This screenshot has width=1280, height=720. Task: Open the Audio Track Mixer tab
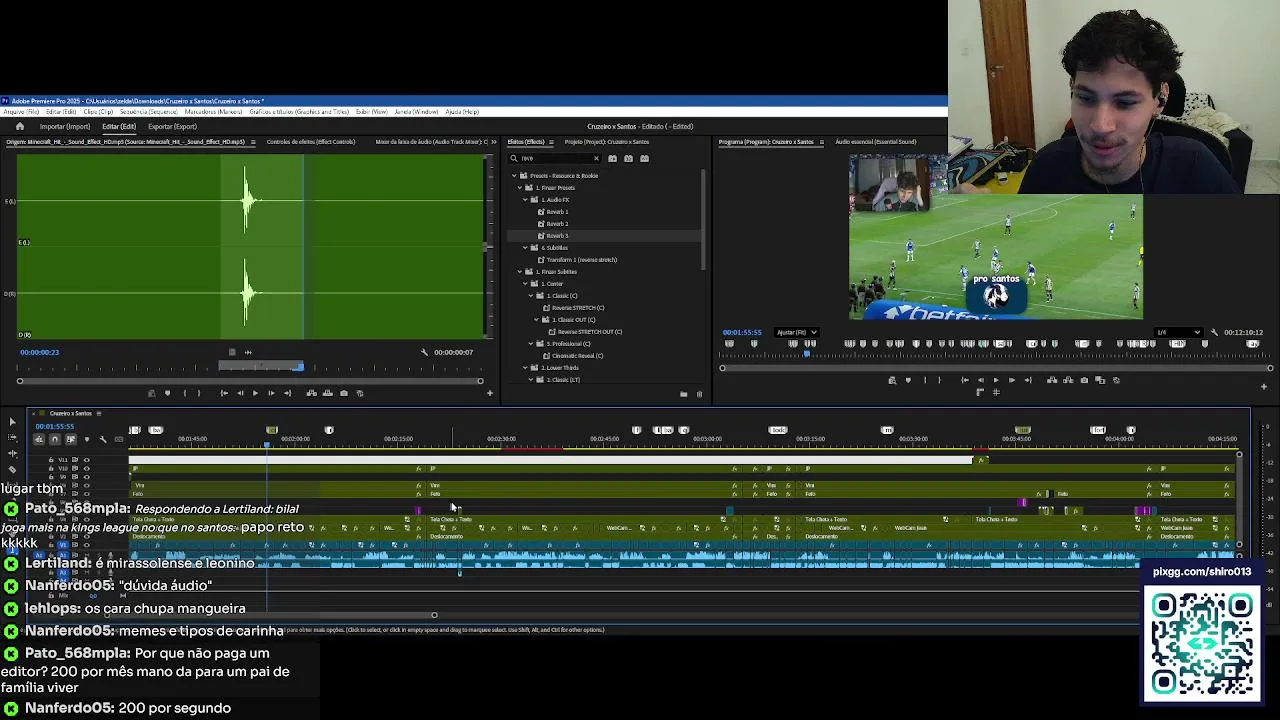click(430, 142)
